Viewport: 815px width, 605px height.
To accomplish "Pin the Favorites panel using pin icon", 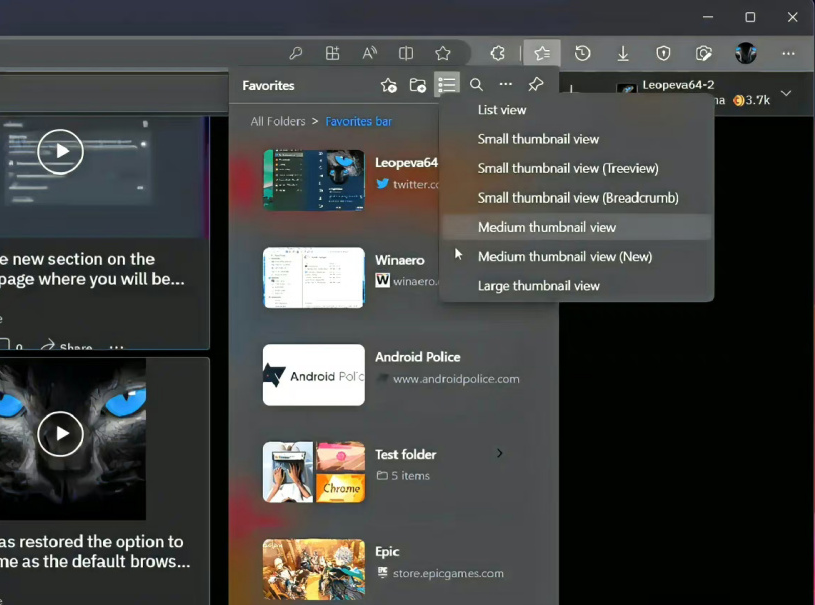I will click(536, 84).
